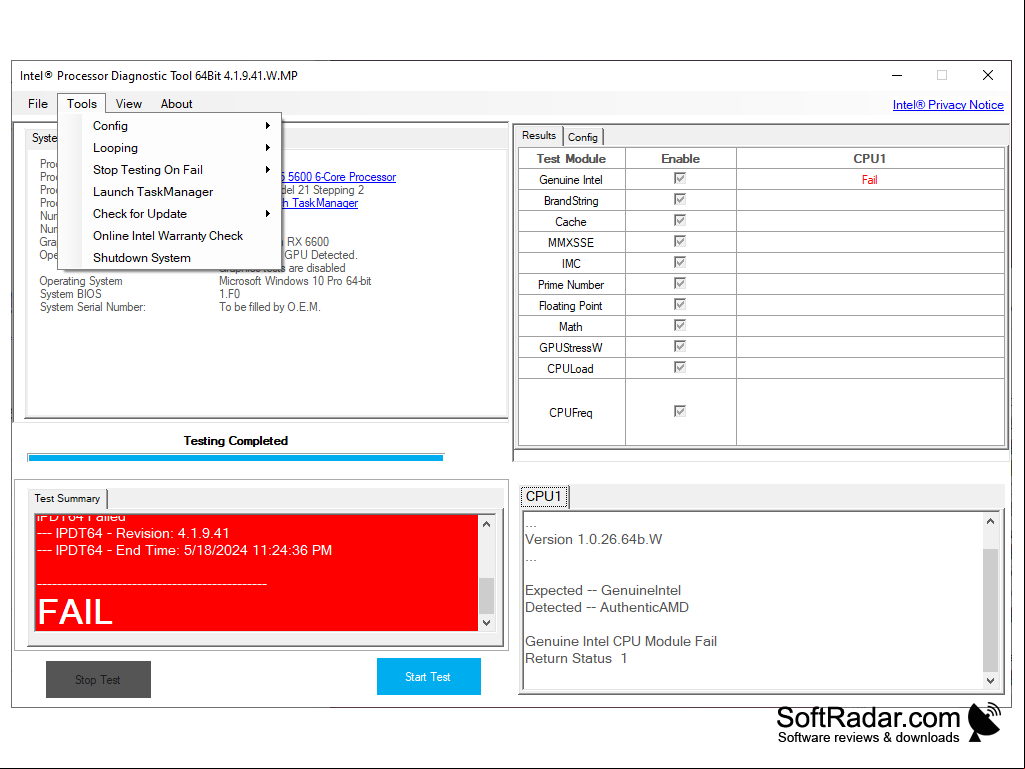
Task: Switch to the Config tab beside Results
Action: pyautogui.click(x=582, y=137)
